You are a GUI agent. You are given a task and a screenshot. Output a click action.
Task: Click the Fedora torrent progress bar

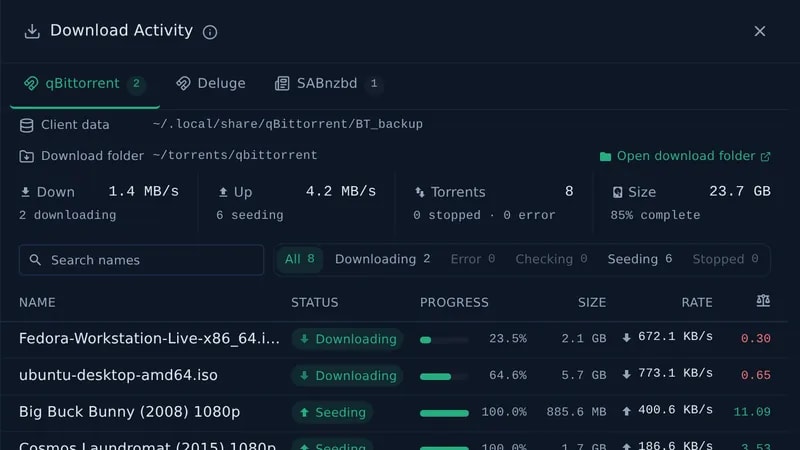444,340
